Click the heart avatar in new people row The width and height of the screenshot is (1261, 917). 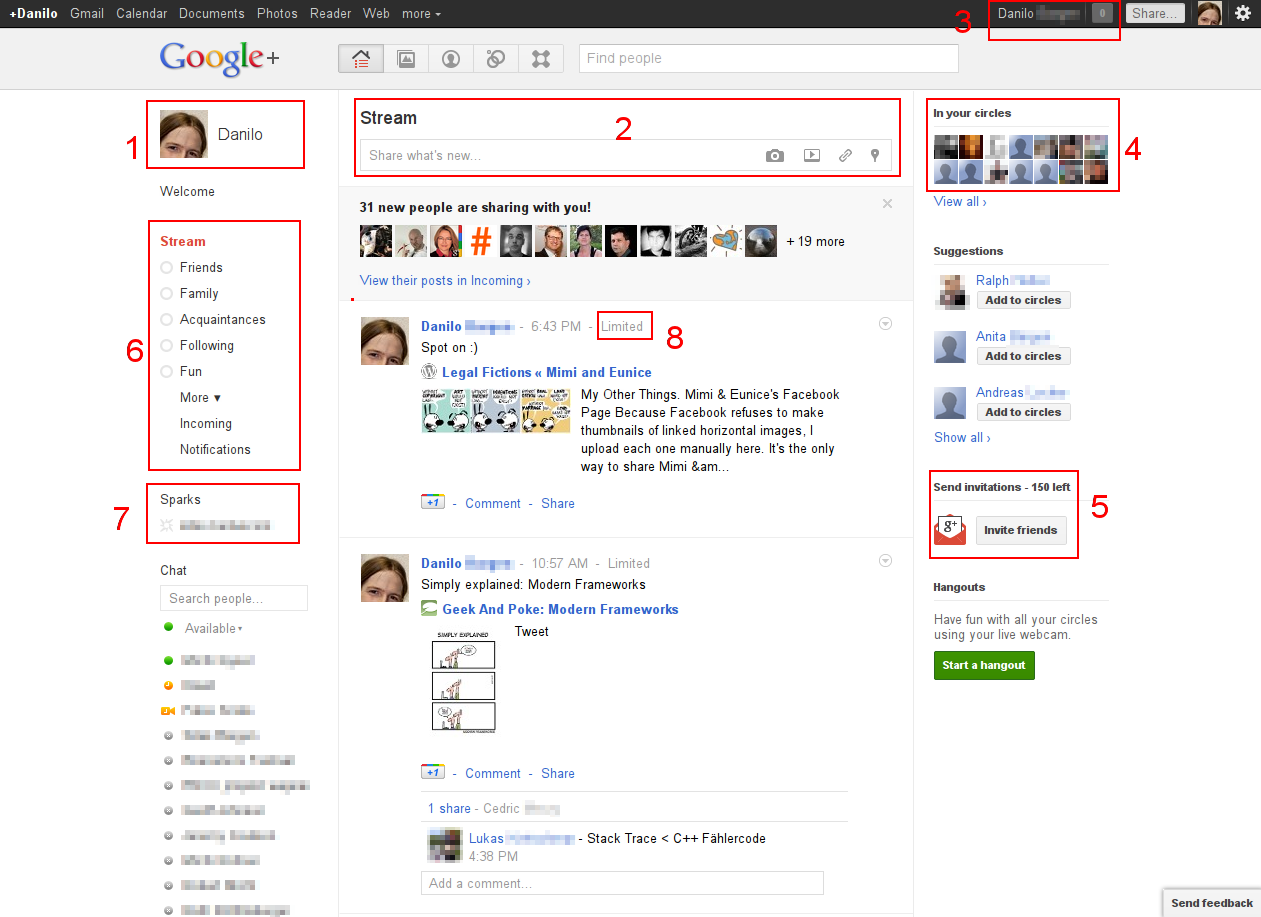tap(726, 241)
